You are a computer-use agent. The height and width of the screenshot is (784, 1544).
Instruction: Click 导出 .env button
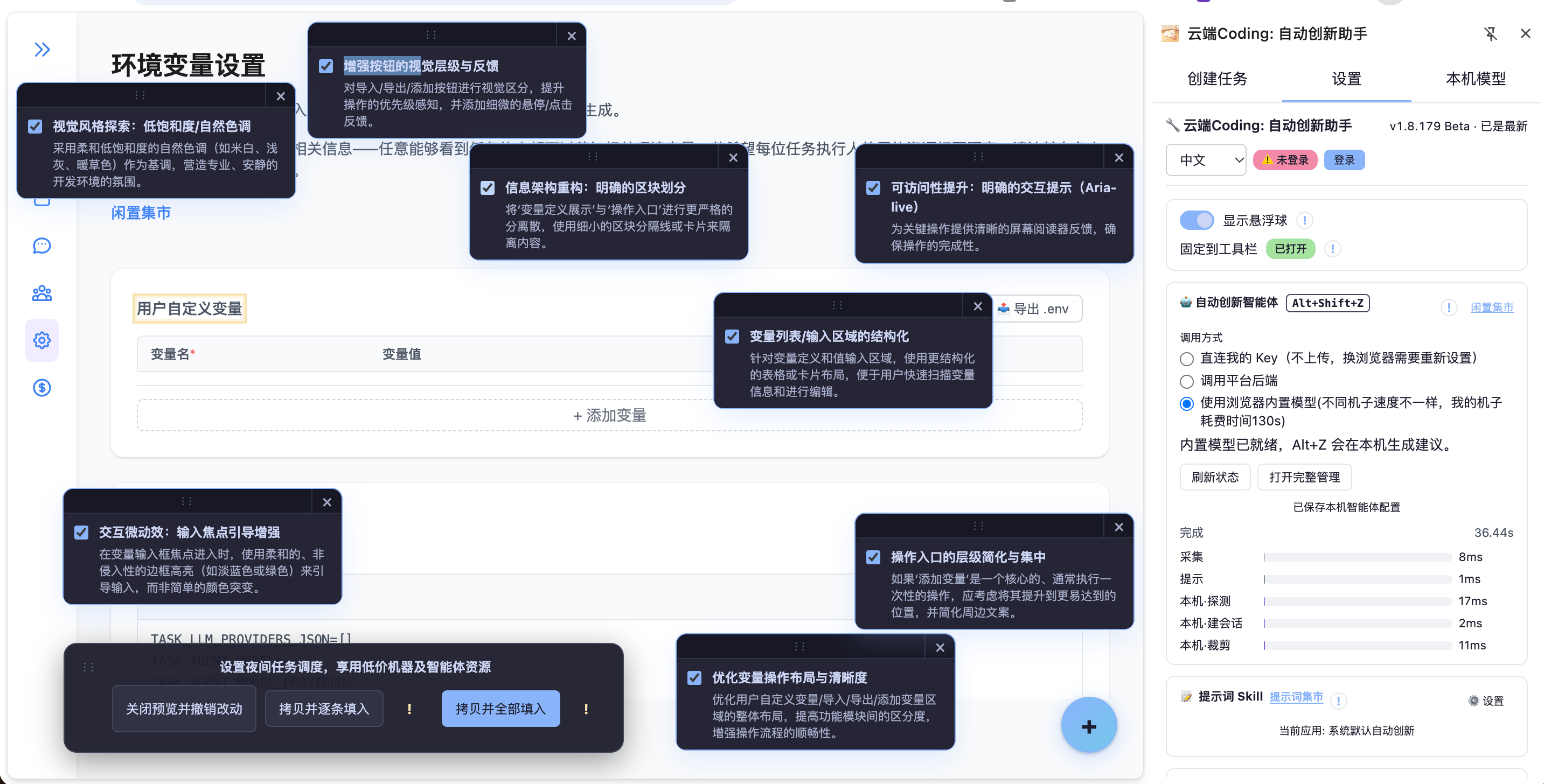[1038, 309]
